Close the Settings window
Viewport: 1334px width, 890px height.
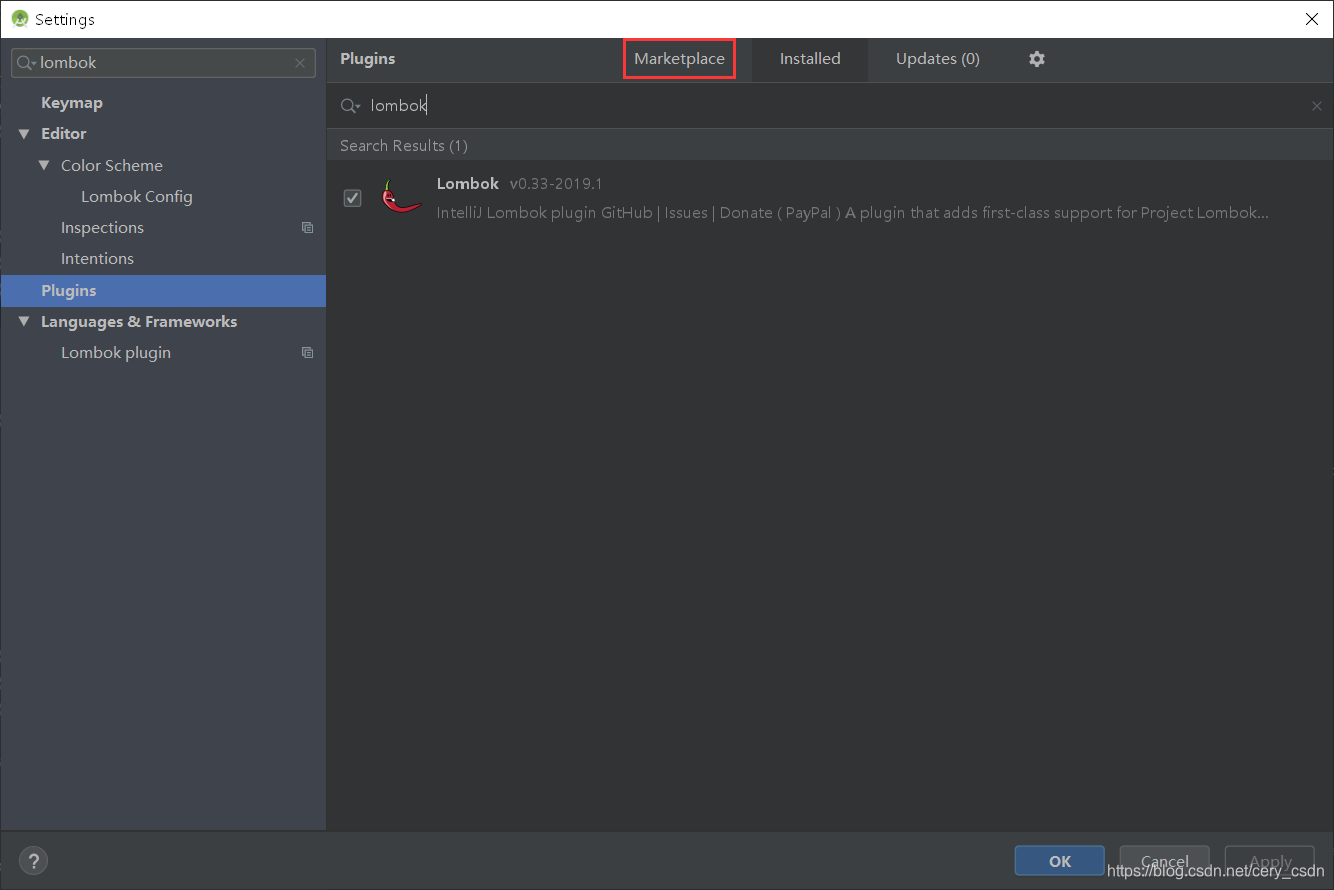(x=1311, y=19)
